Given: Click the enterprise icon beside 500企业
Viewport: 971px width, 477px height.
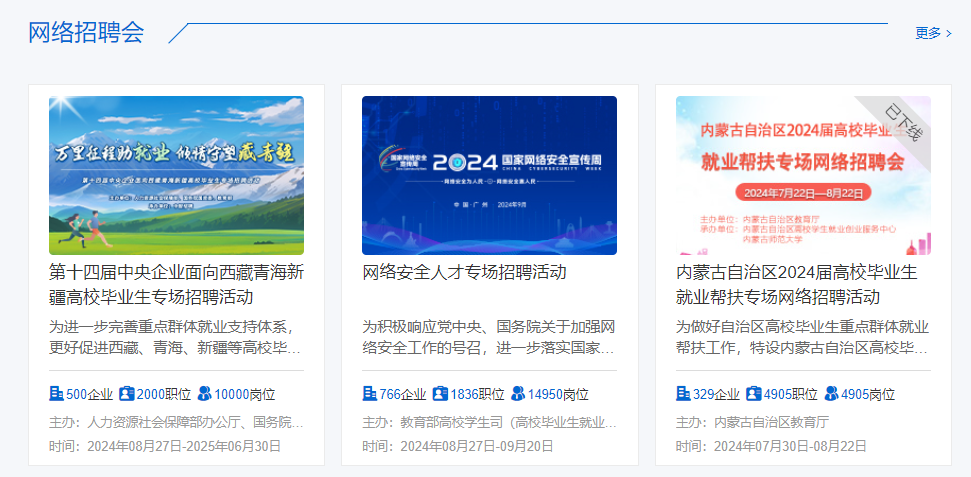Looking at the screenshot, I should coord(56,393).
